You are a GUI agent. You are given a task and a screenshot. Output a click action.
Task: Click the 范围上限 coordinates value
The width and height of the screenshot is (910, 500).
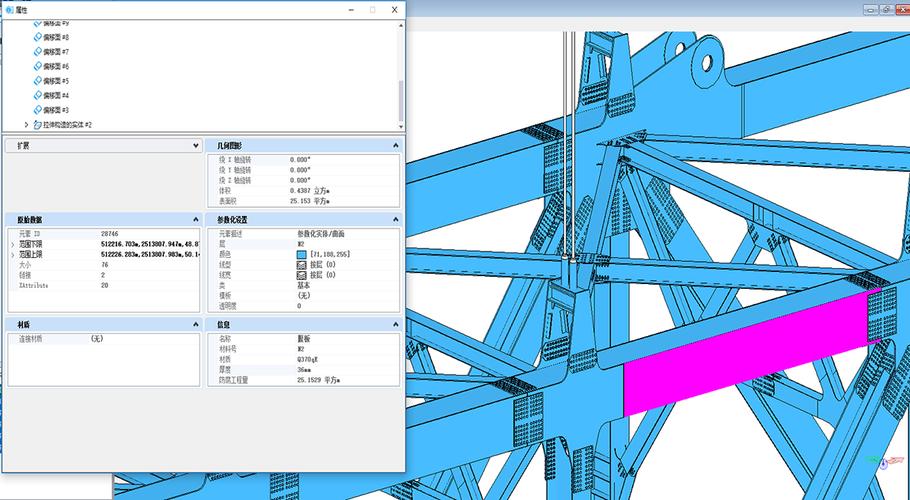click(150, 255)
